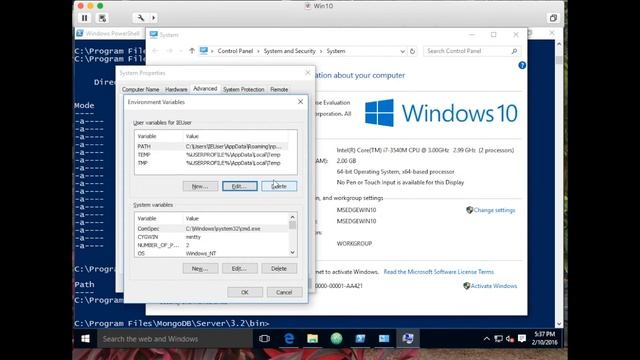Switch to the System Protection tab

click(x=244, y=89)
